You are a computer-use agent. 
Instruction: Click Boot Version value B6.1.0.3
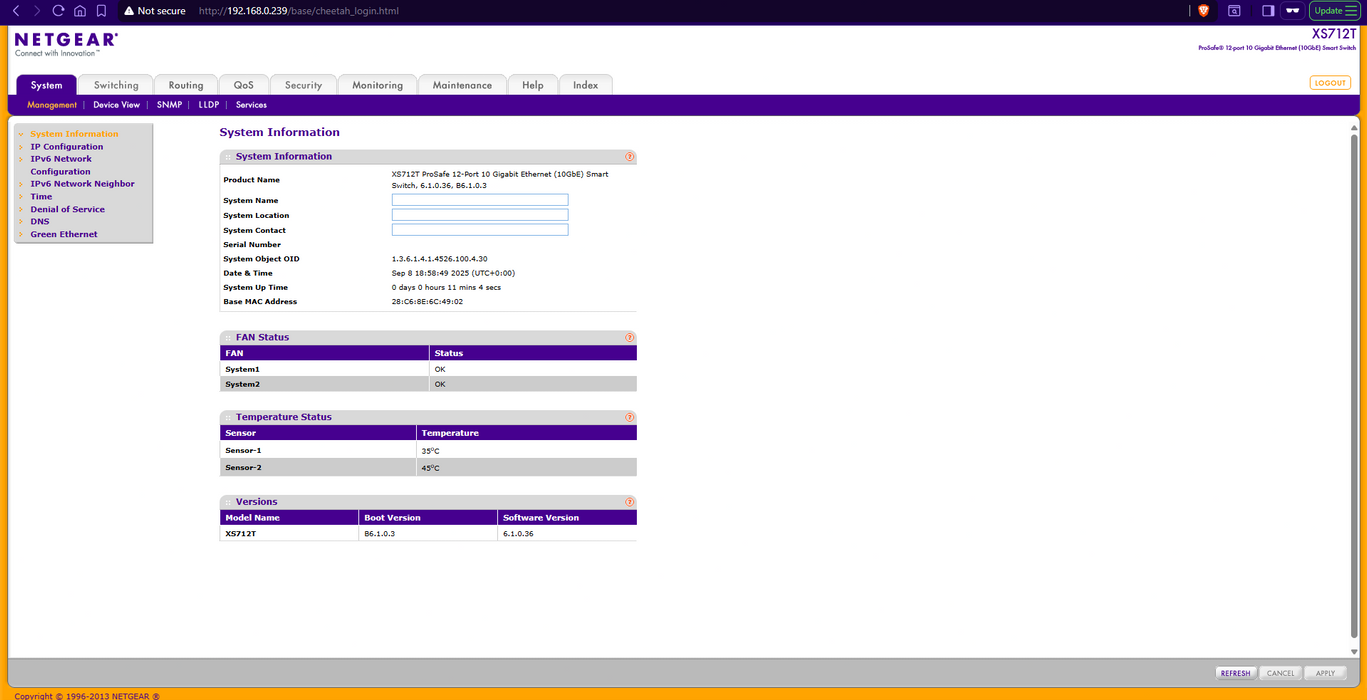click(x=379, y=534)
